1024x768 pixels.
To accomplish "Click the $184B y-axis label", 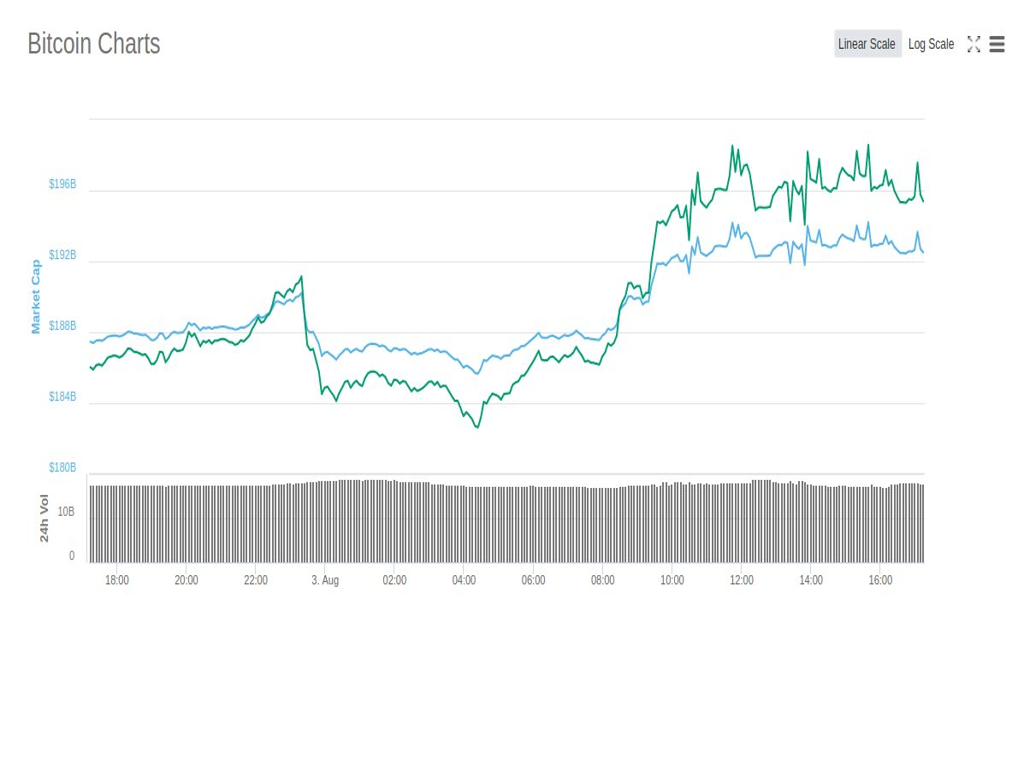I will (62, 397).
